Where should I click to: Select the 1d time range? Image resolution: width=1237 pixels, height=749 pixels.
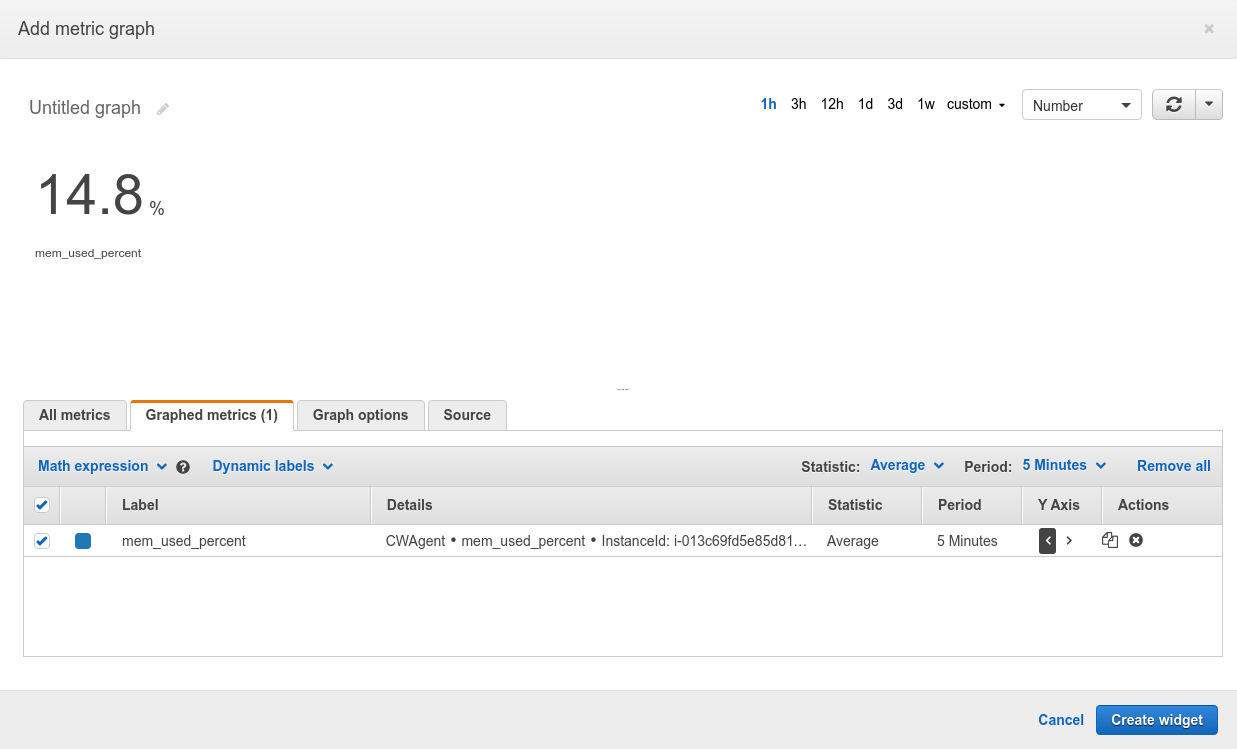click(x=865, y=104)
